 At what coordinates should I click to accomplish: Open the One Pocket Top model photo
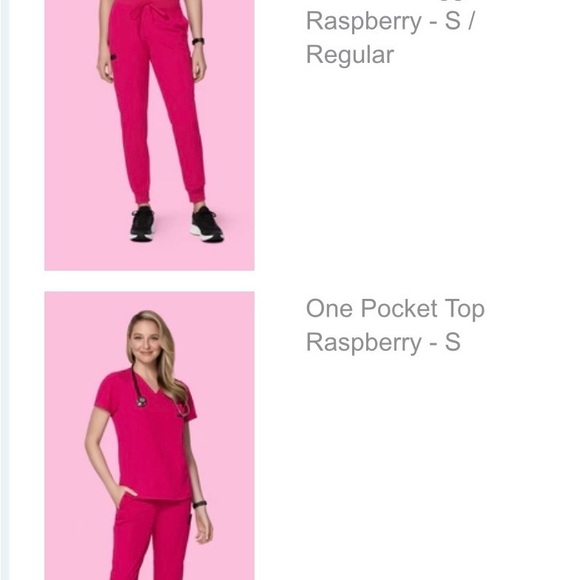(x=149, y=436)
